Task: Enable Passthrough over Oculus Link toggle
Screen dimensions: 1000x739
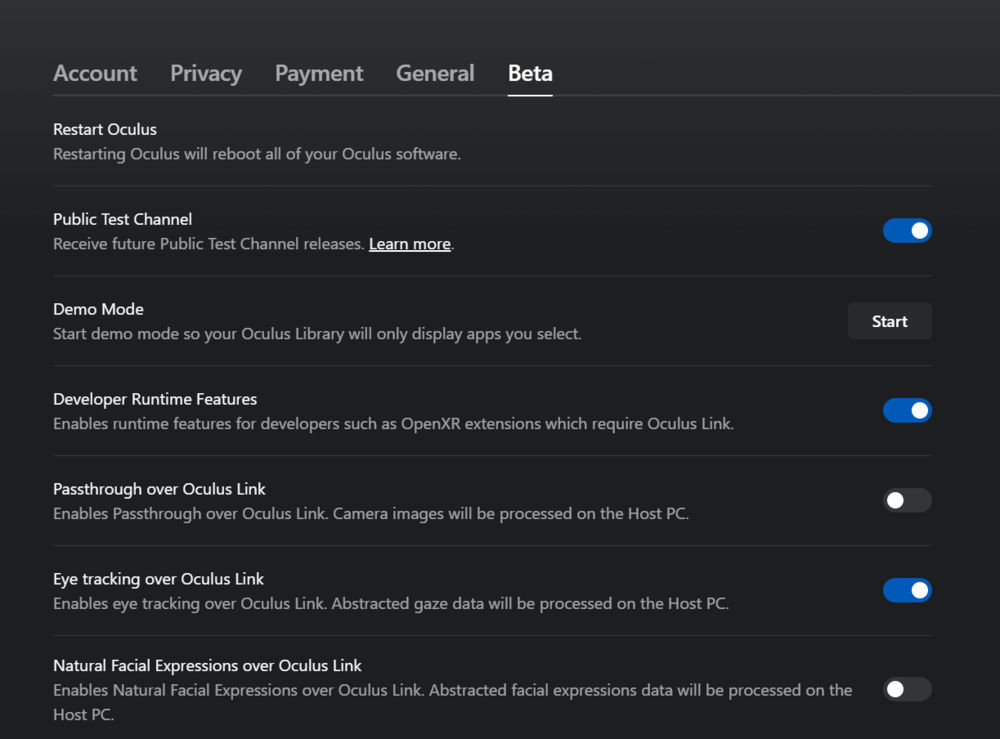Action: [907, 501]
